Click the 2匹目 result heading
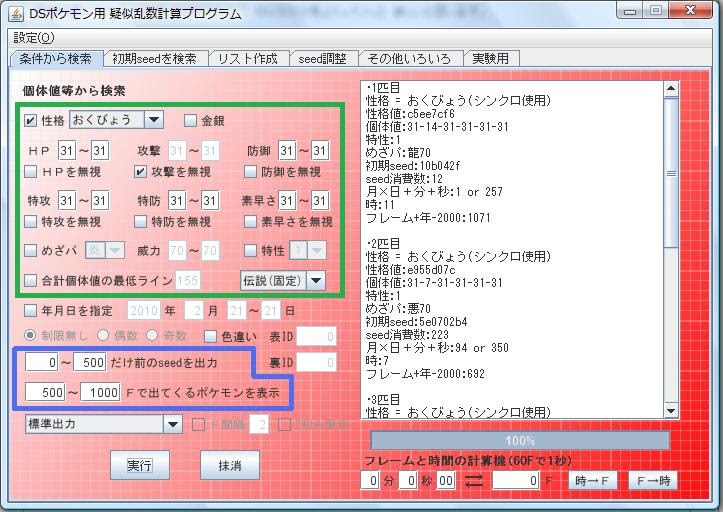The image size is (723, 512). tap(384, 244)
